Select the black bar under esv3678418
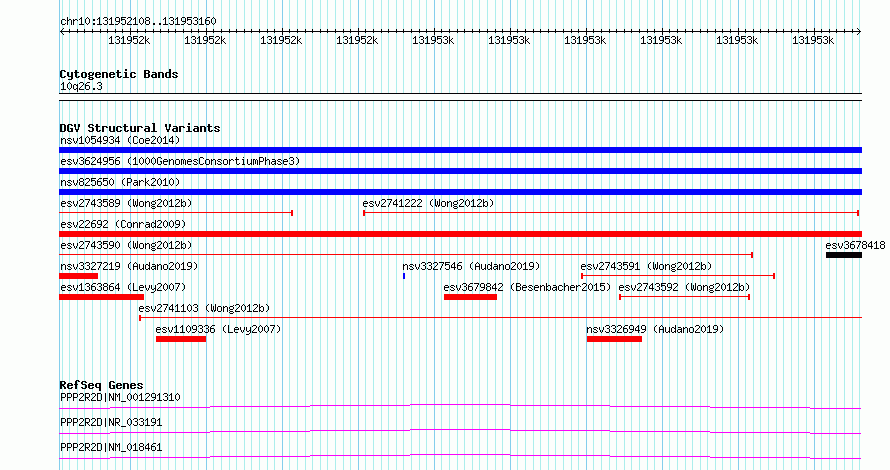Viewport: 890px width, 470px height. coord(843,255)
